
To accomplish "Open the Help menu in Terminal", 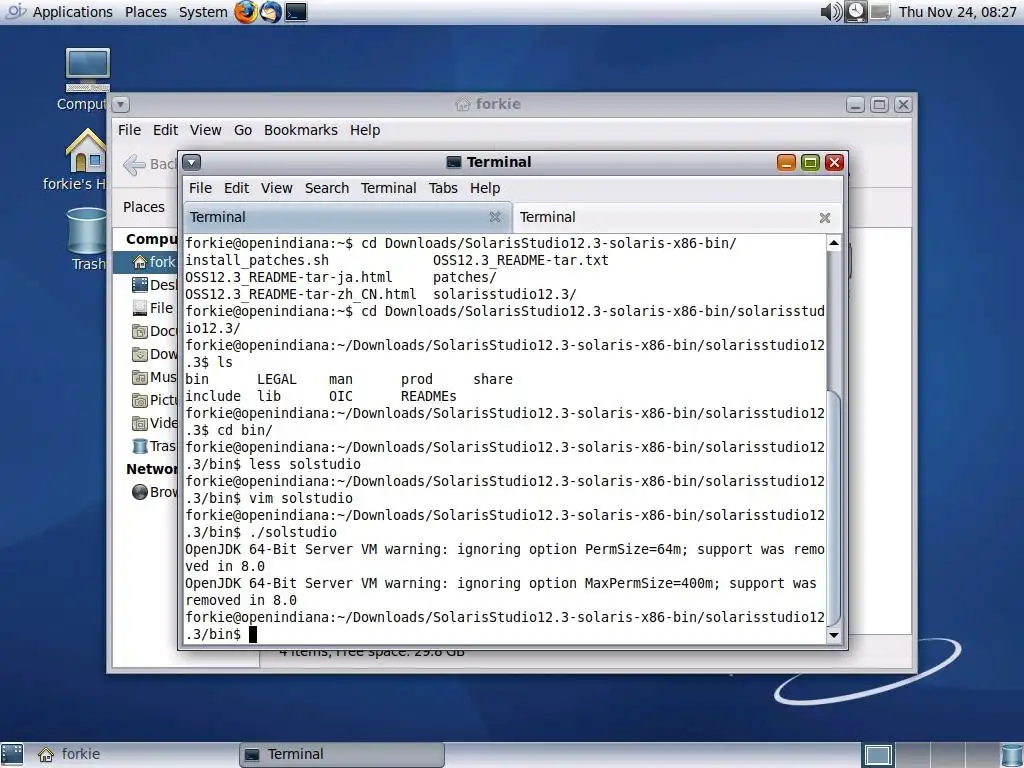I will pyautogui.click(x=485, y=188).
